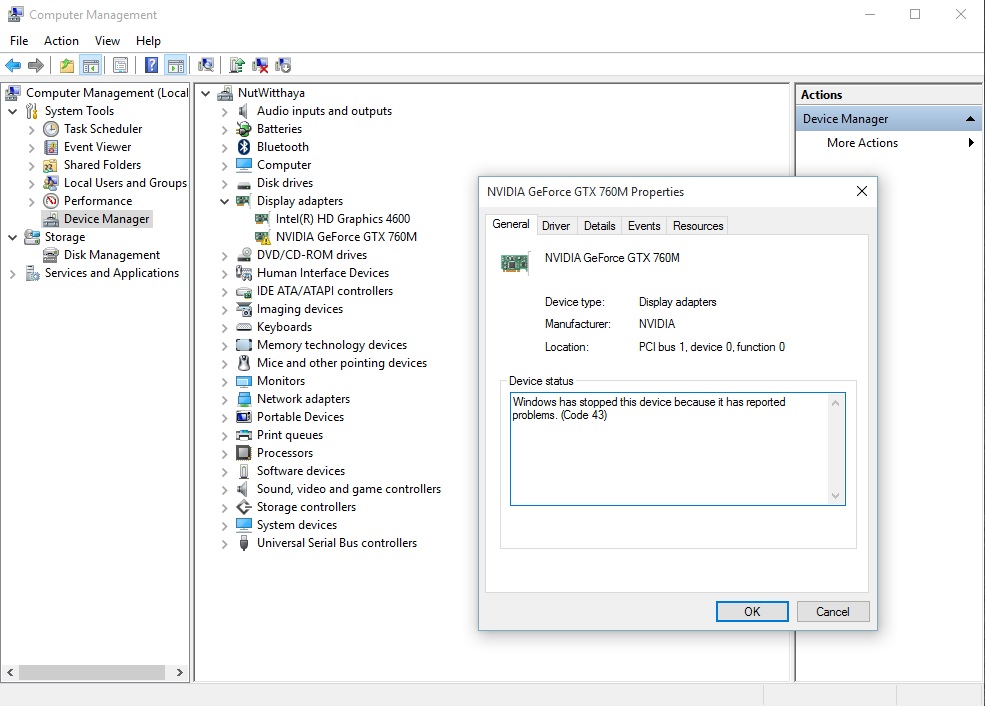Image resolution: width=985 pixels, height=706 pixels.
Task: Expand the Disk drives category
Action: [224, 184]
